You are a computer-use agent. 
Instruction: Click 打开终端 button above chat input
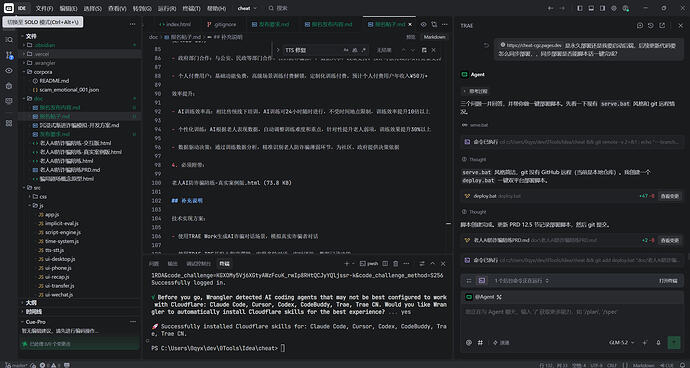(668, 280)
